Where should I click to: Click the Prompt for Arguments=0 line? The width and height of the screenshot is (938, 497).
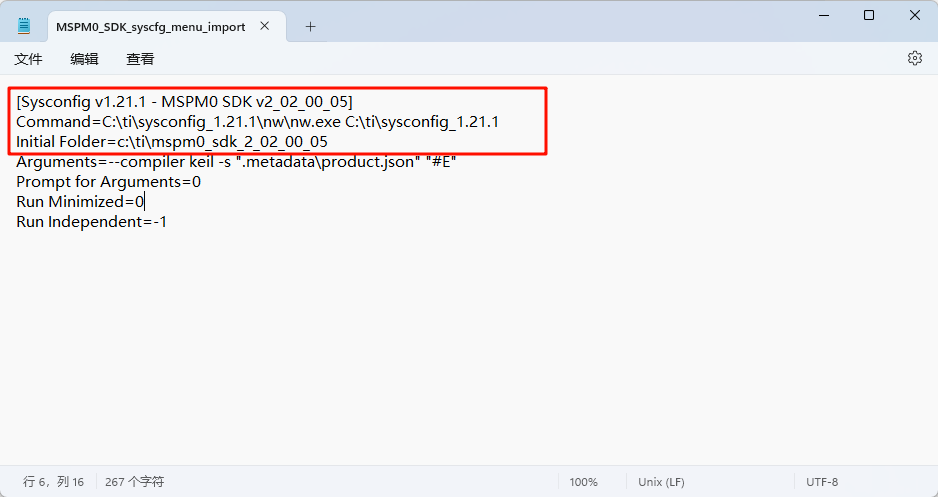coord(108,182)
